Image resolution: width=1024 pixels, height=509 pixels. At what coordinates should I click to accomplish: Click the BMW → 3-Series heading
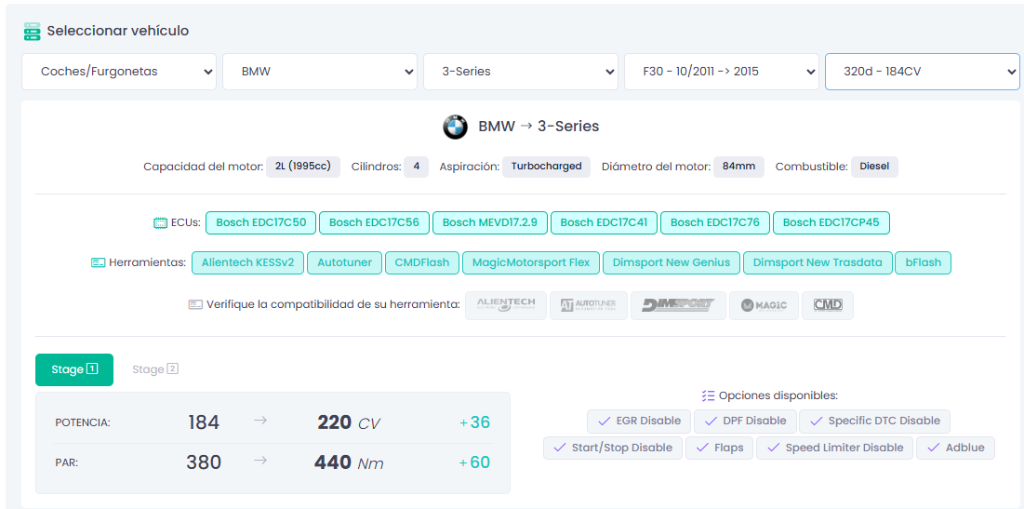(539, 127)
